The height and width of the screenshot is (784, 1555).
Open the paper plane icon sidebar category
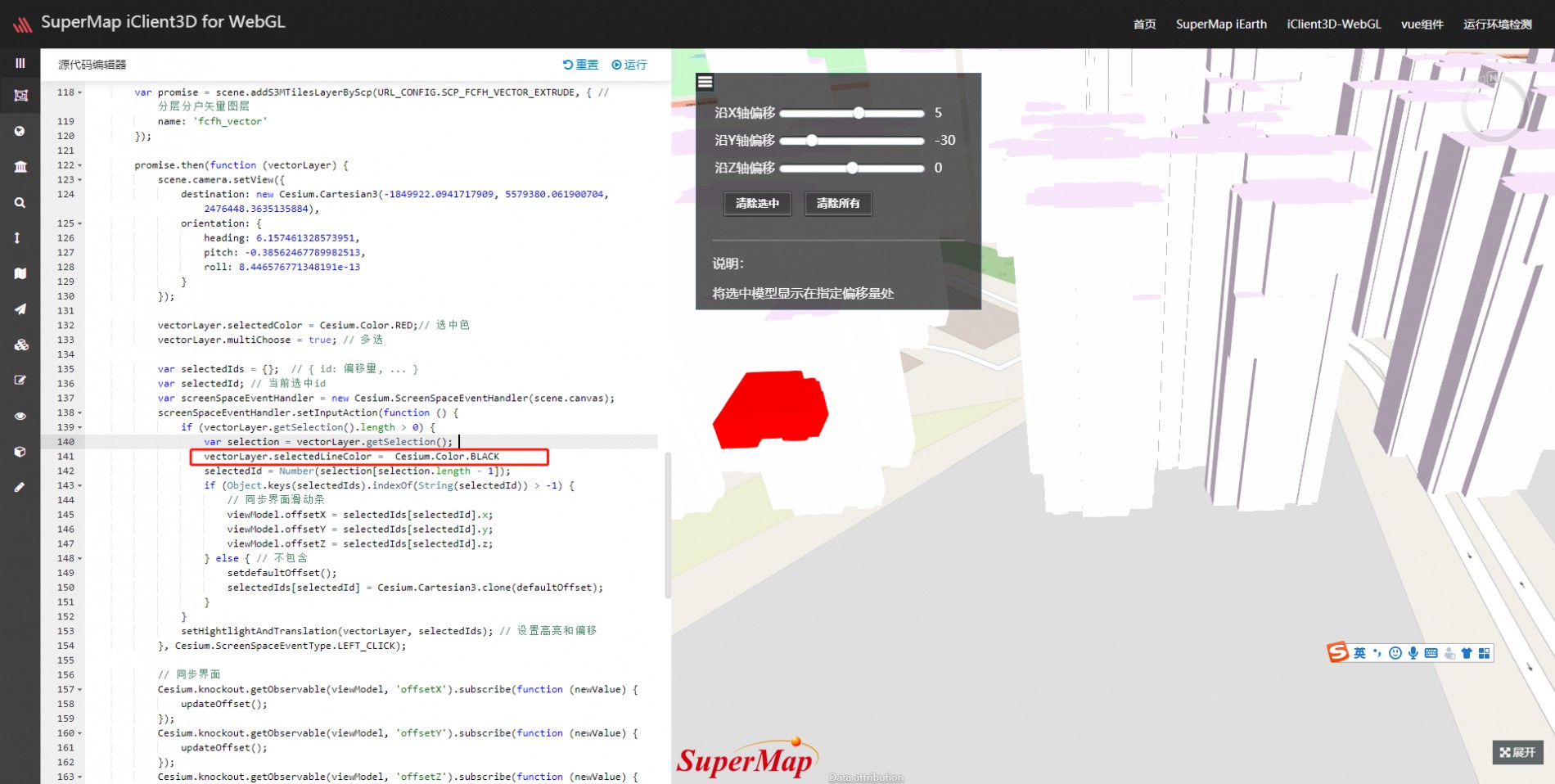[x=20, y=309]
